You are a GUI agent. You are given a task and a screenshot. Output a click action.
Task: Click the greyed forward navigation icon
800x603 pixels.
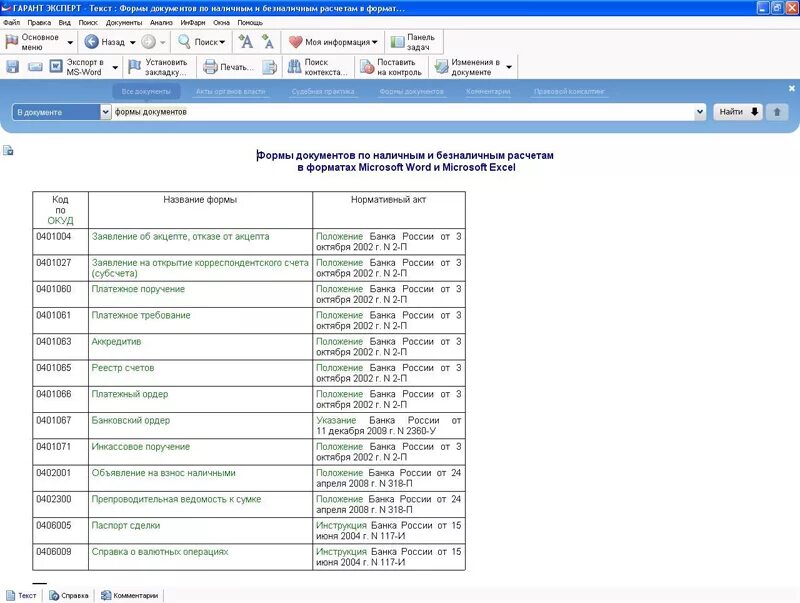148,42
